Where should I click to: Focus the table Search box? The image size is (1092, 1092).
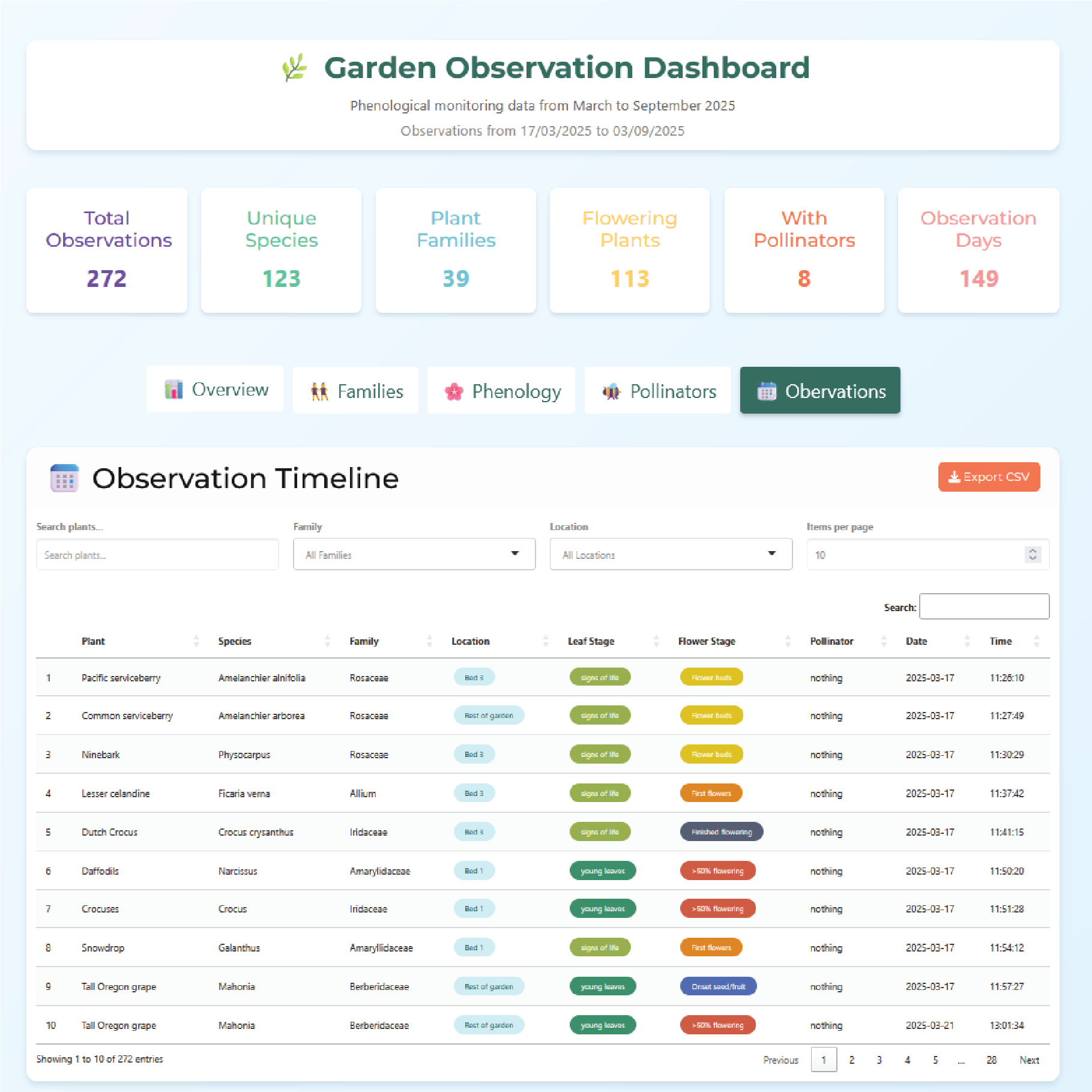pyautogui.click(x=984, y=607)
